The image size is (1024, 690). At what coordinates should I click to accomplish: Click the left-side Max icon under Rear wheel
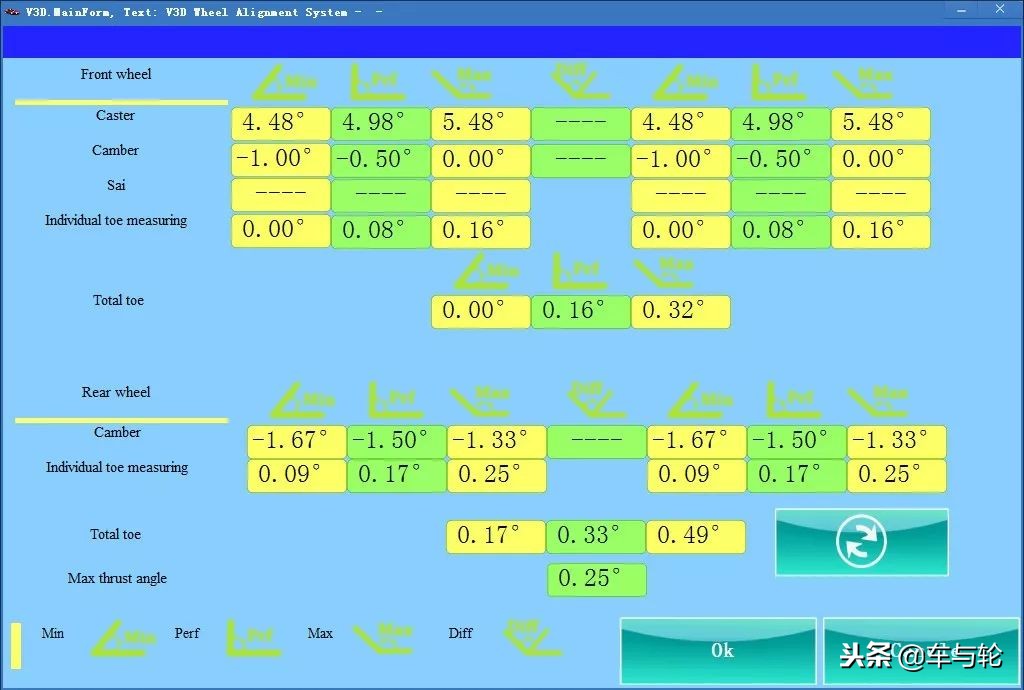480,400
